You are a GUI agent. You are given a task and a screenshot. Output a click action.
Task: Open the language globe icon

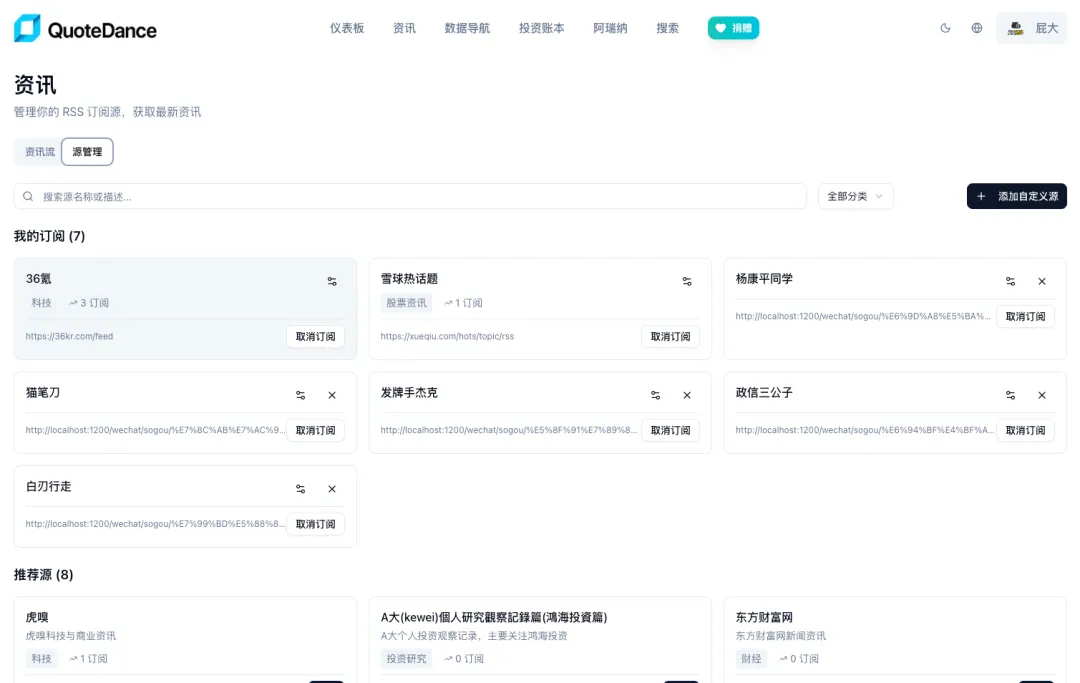click(x=977, y=28)
